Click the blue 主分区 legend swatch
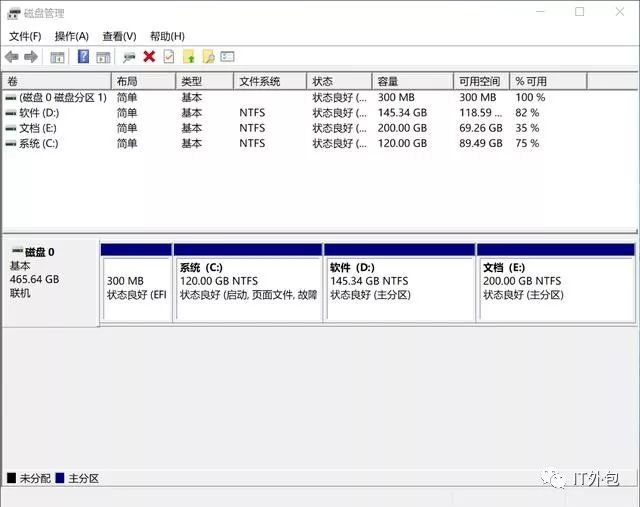This screenshot has height=507, width=640. point(60,478)
